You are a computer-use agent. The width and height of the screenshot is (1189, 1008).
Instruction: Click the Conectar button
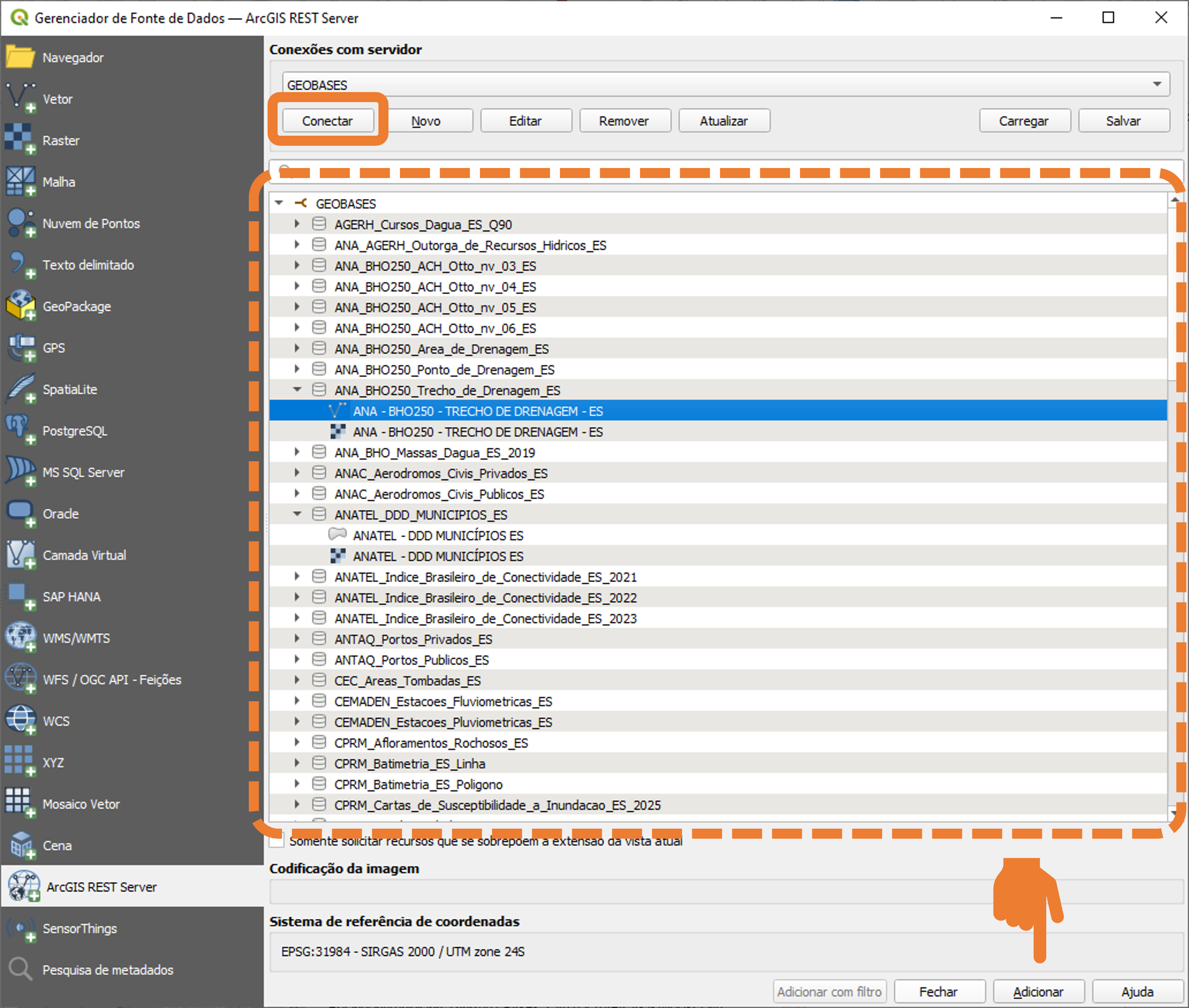point(327,120)
